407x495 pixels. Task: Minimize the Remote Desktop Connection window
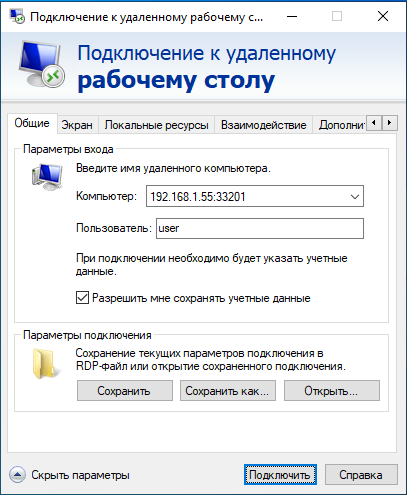(292, 16)
